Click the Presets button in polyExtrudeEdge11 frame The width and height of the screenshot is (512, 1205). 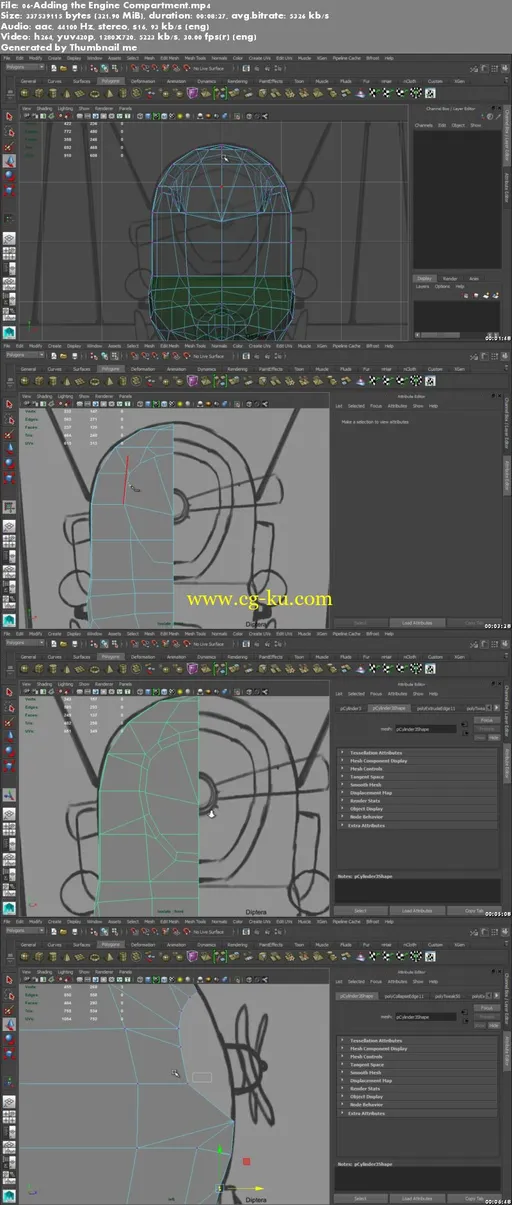(485, 728)
